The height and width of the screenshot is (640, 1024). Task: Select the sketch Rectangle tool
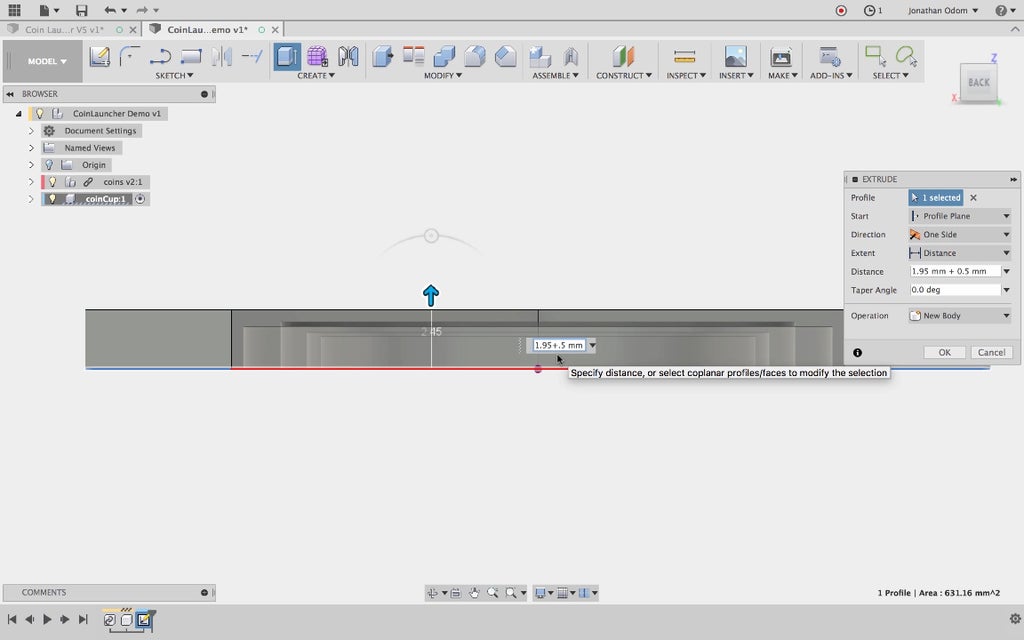[x=191, y=56]
